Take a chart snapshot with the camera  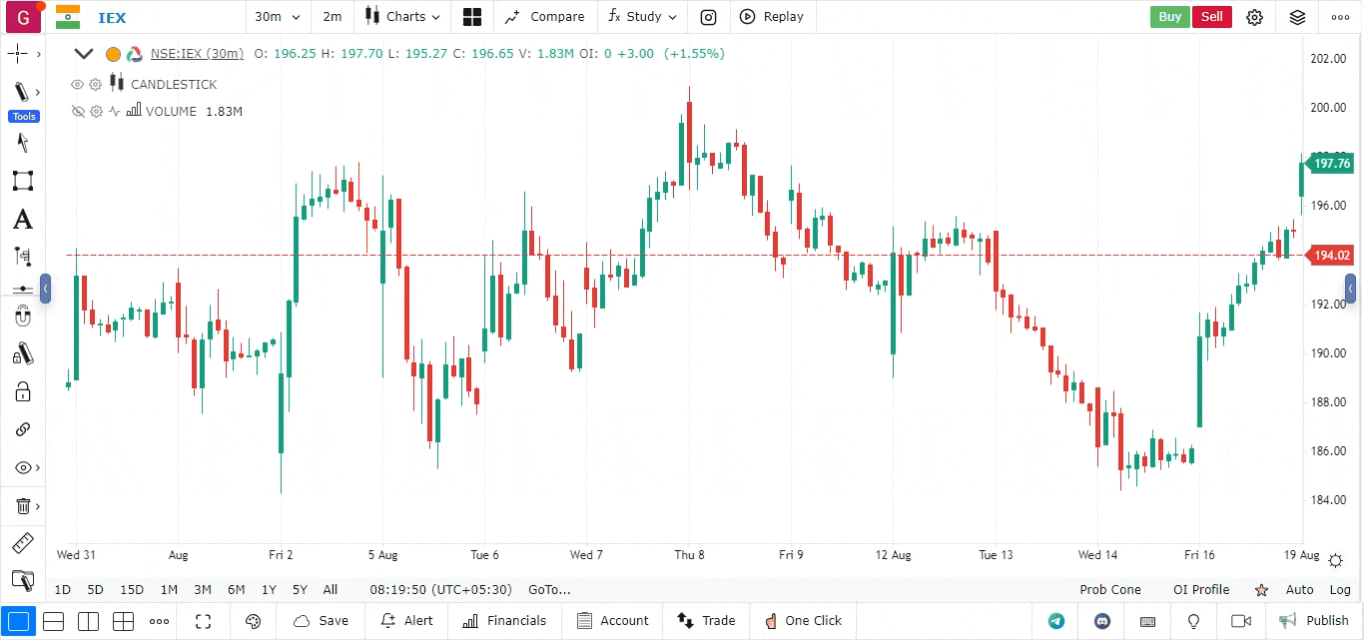coord(708,17)
